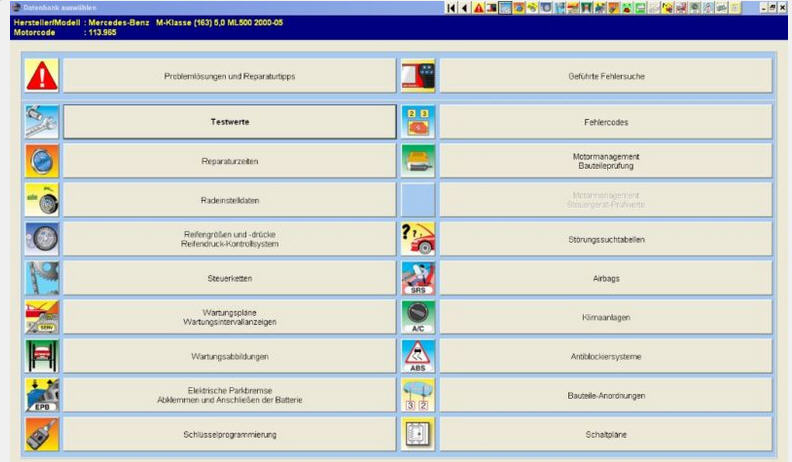This screenshot has height=462, width=792.
Task: Click the timing chain icon beside Steuerketten
Action: tap(41, 278)
